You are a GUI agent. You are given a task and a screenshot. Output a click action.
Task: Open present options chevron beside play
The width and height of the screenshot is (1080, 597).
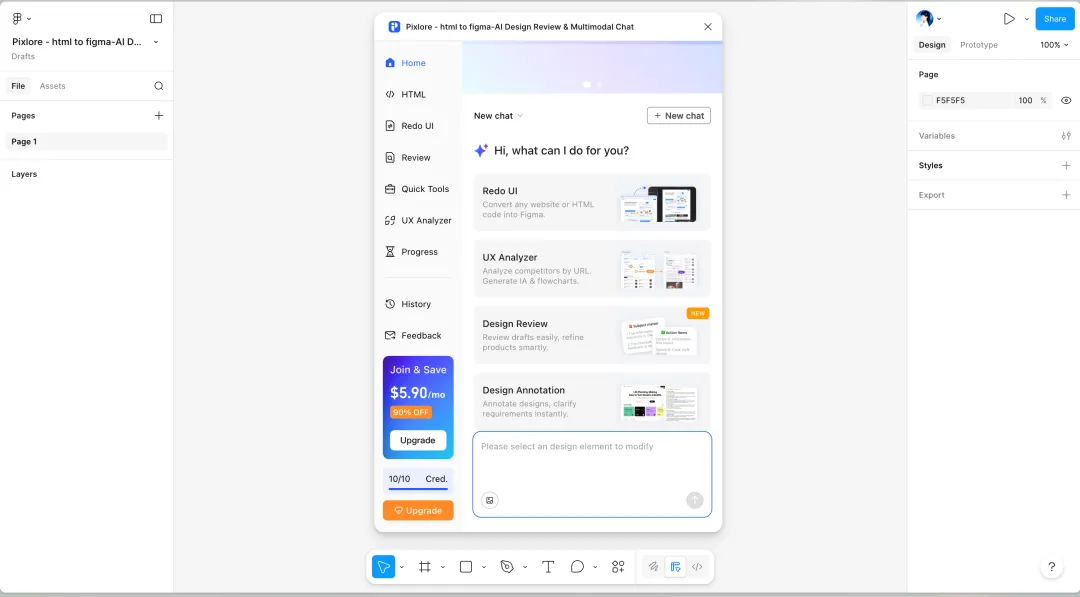point(1026,19)
